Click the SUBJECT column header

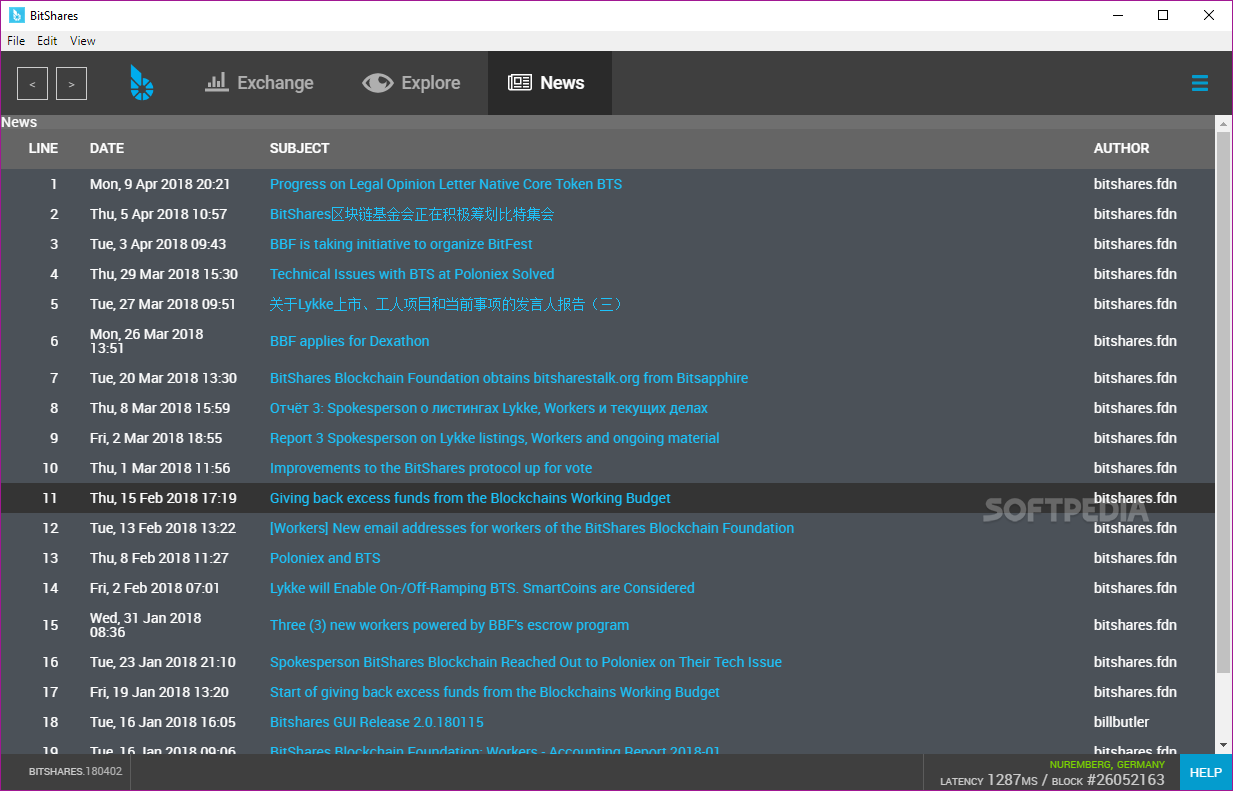click(x=299, y=148)
